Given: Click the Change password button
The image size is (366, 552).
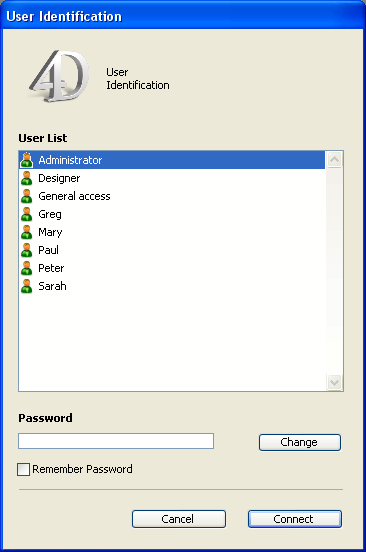Looking at the screenshot, I should click(x=300, y=442).
